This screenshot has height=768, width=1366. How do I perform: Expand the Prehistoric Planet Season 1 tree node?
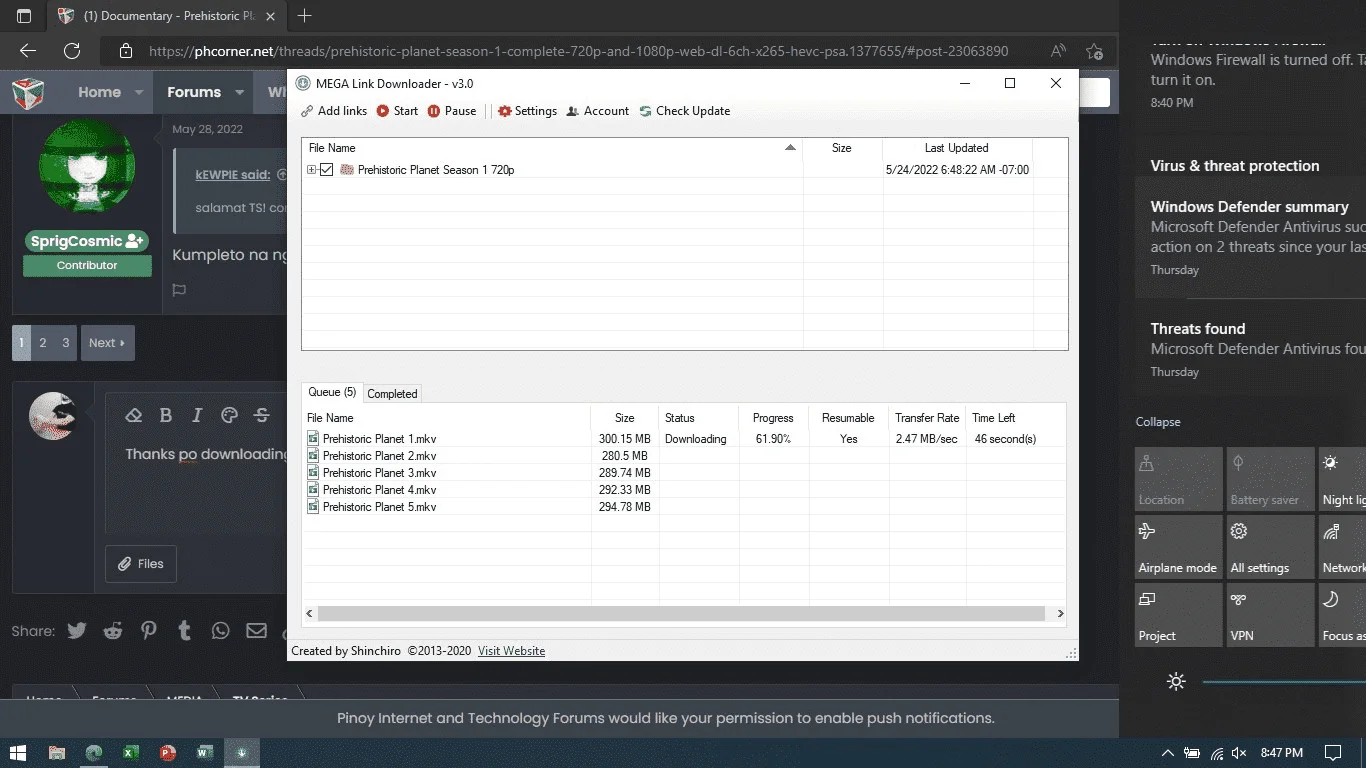click(312, 170)
